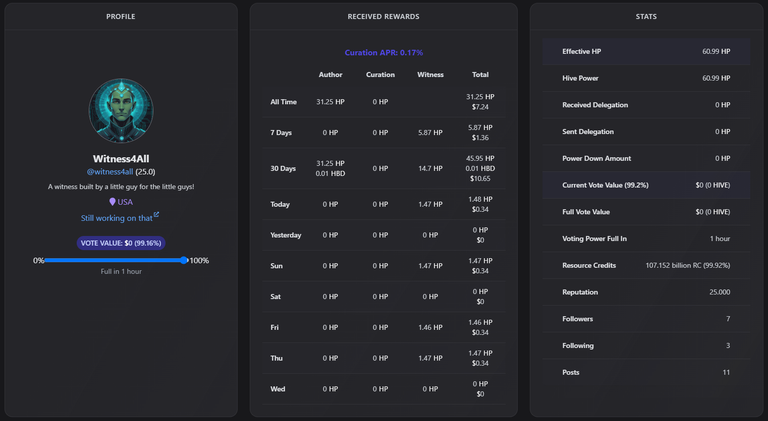The width and height of the screenshot is (768, 421).
Task: Select the Author column header
Action: (330, 74)
